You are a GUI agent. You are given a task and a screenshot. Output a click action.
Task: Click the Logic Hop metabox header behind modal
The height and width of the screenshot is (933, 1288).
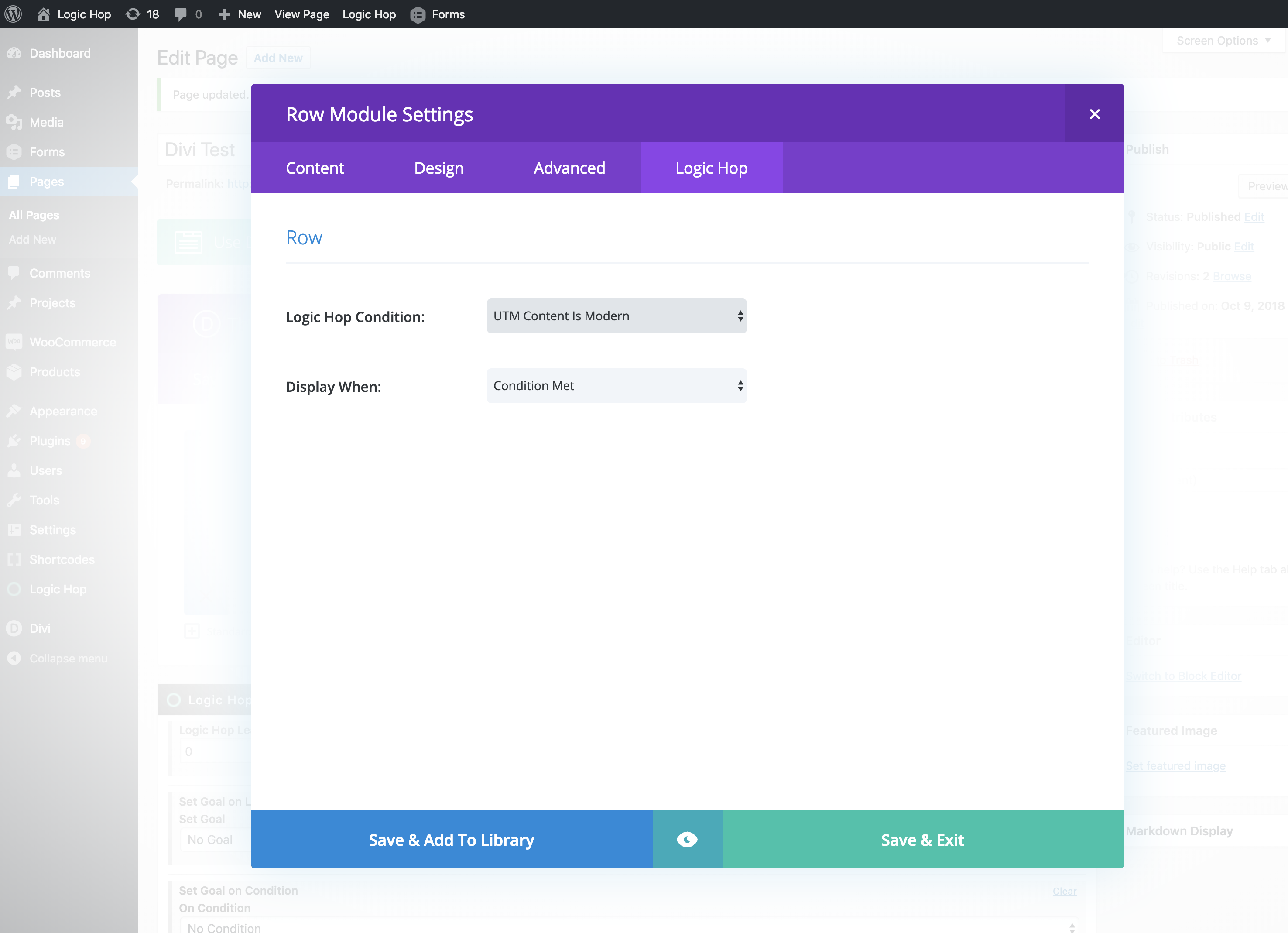tap(205, 700)
